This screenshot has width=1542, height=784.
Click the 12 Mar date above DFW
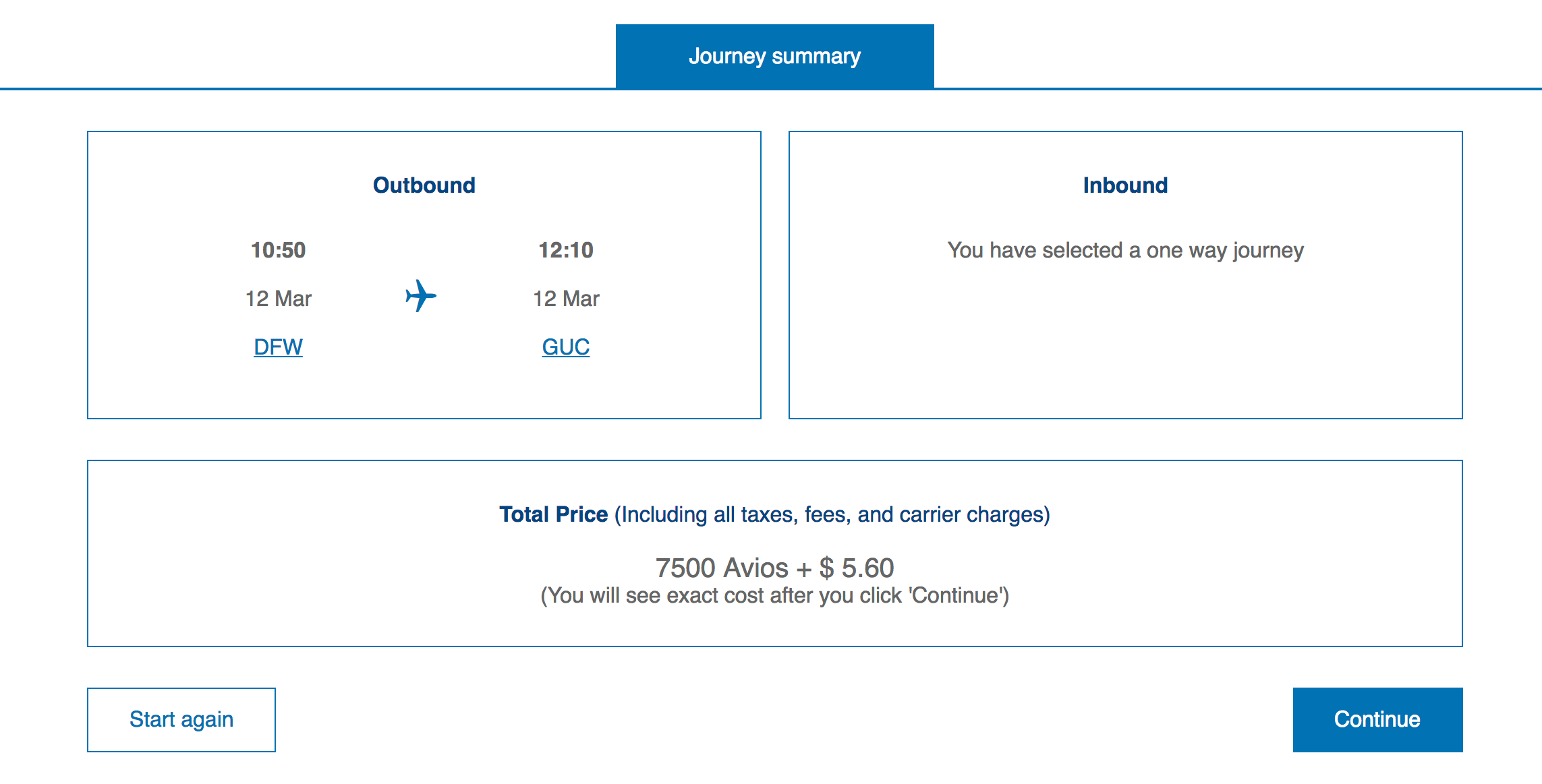(278, 299)
